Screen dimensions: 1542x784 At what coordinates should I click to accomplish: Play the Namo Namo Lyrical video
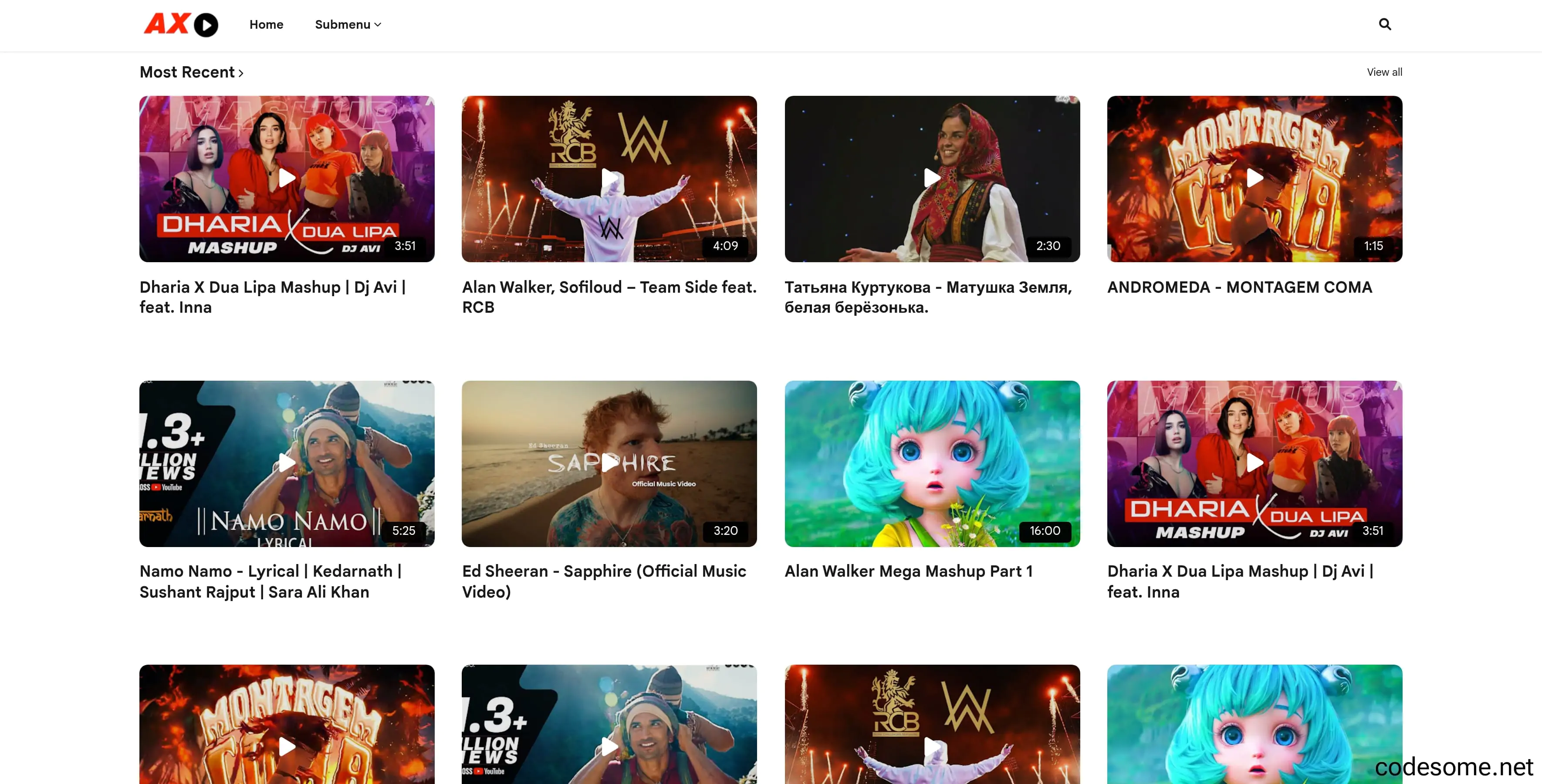tap(287, 463)
